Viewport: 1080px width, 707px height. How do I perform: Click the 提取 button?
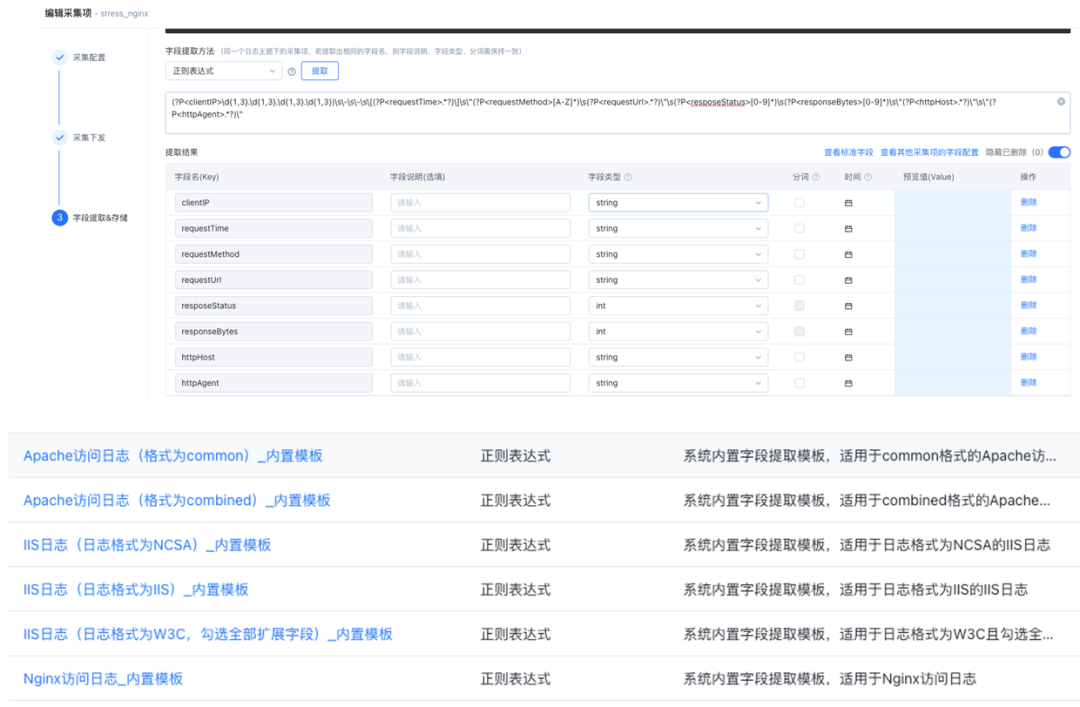[320, 71]
